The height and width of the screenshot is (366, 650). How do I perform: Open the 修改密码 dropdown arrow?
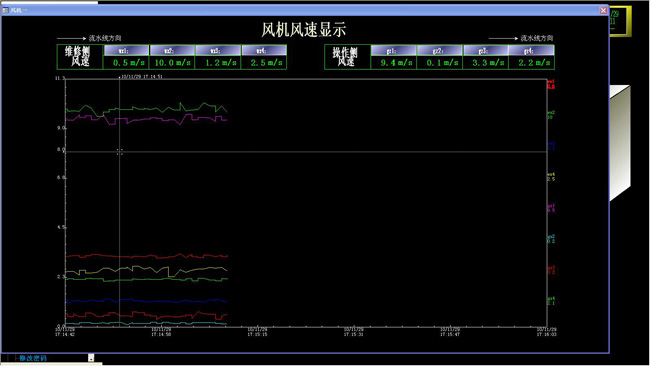(x=91, y=358)
